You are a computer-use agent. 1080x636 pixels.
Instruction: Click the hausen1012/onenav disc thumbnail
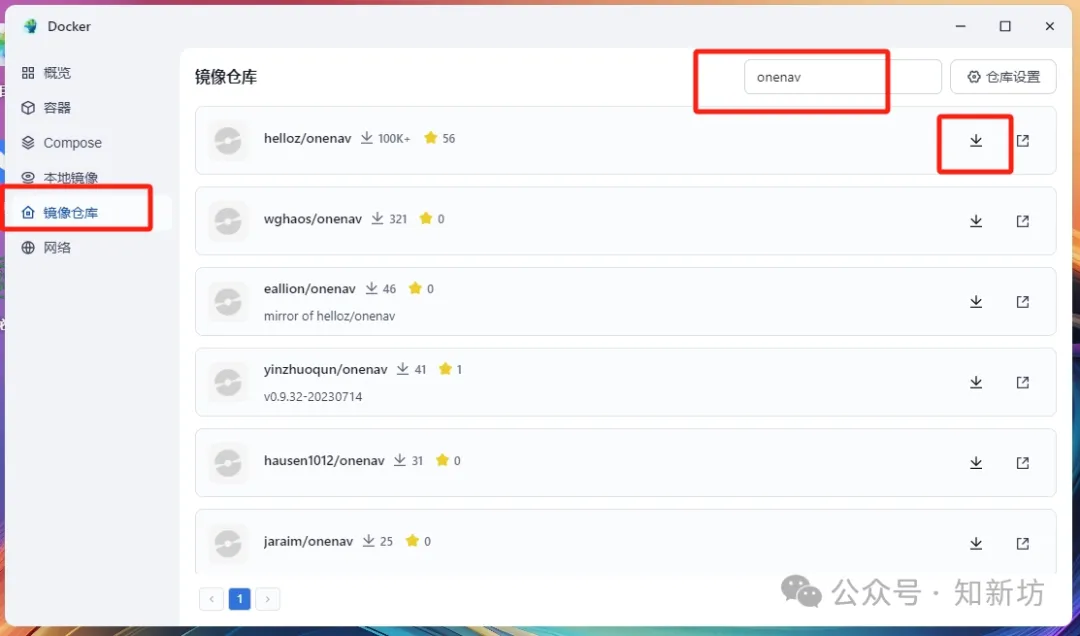[x=228, y=463]
